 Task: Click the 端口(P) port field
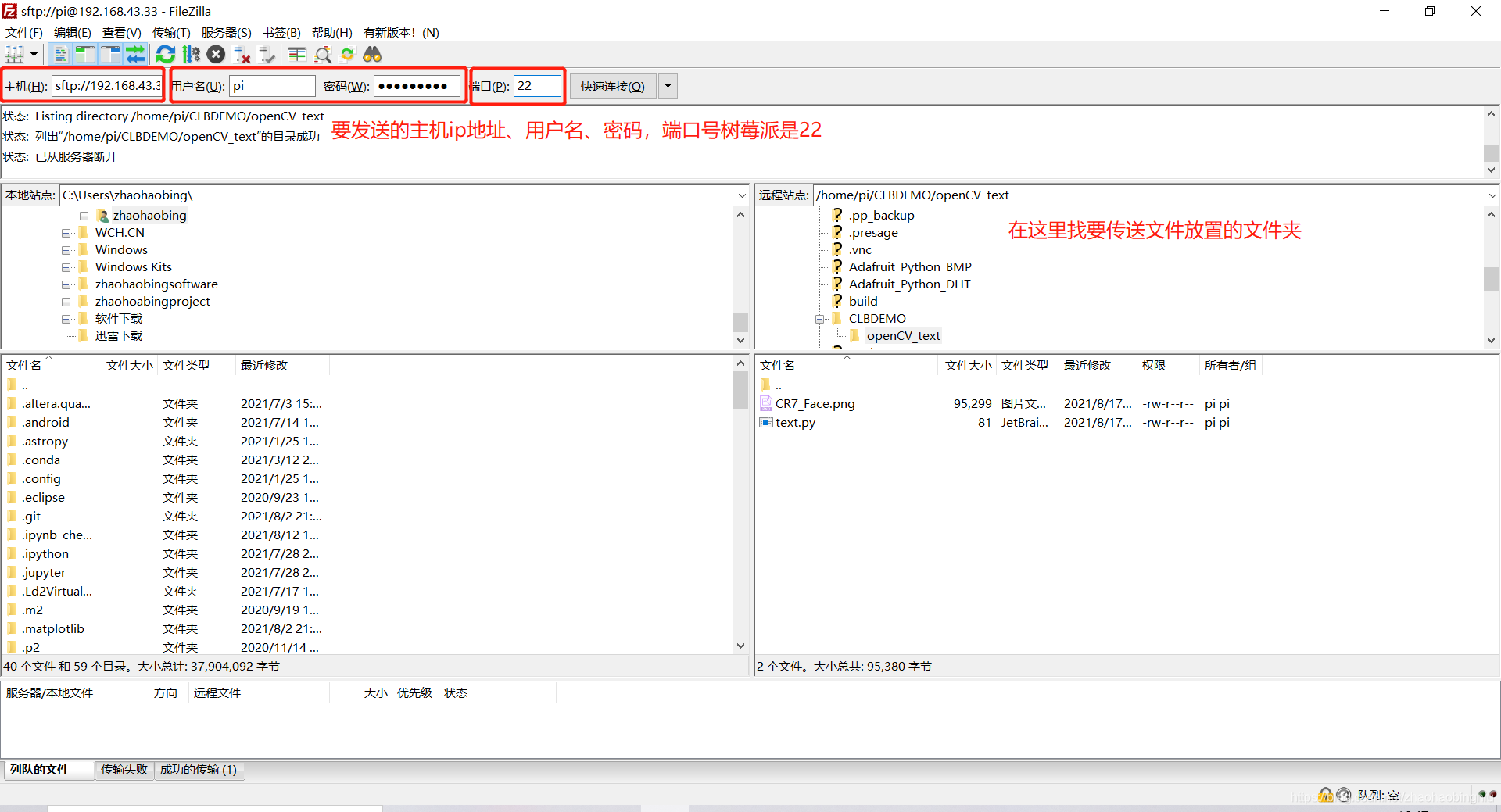[x=537, y=86]
